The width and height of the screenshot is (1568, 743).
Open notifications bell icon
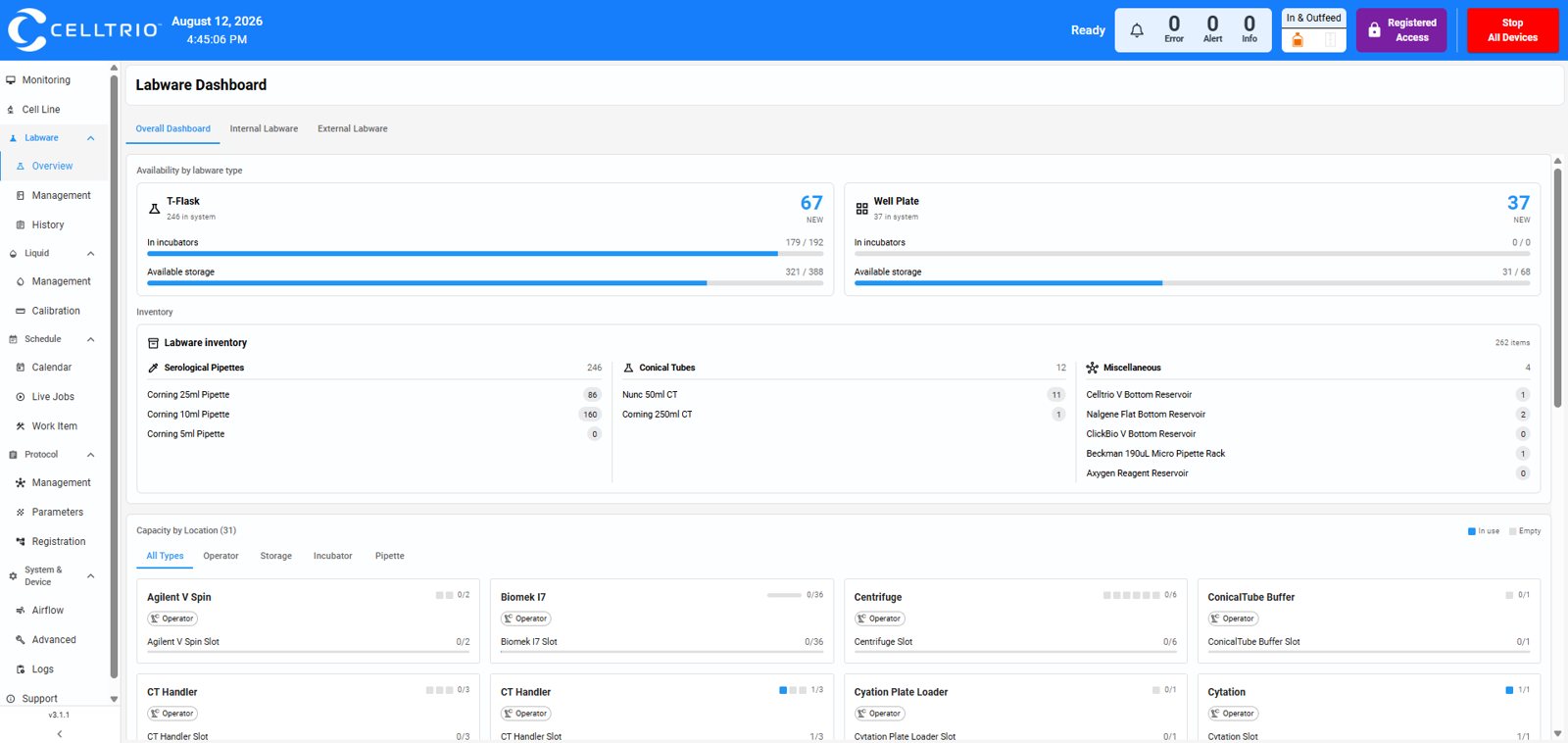click(x=1137, y=30)
